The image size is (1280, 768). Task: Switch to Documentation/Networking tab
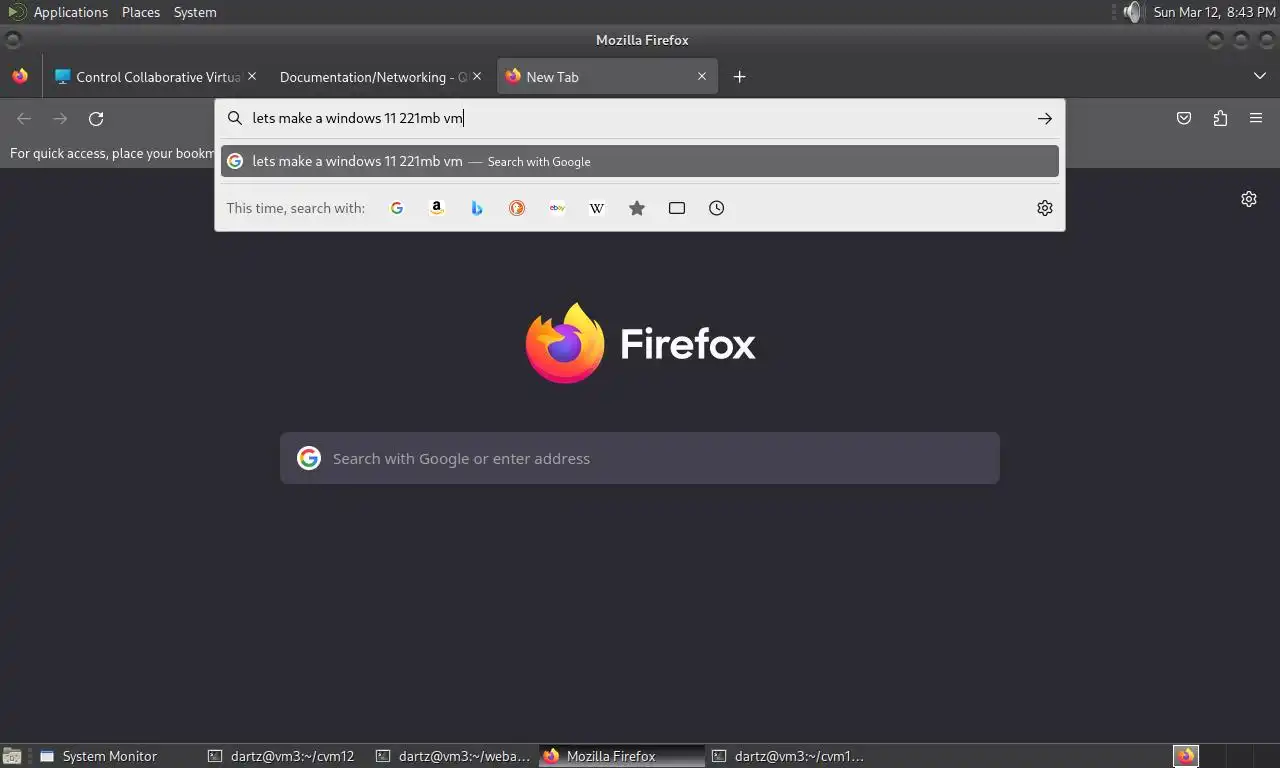pyautogui.click(x=373, y=77)
